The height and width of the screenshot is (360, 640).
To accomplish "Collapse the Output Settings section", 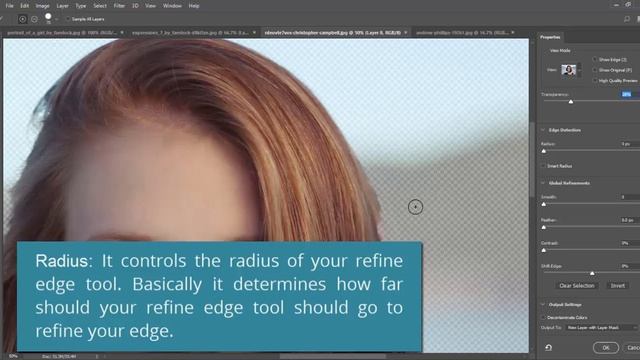I will click(543, 304).
